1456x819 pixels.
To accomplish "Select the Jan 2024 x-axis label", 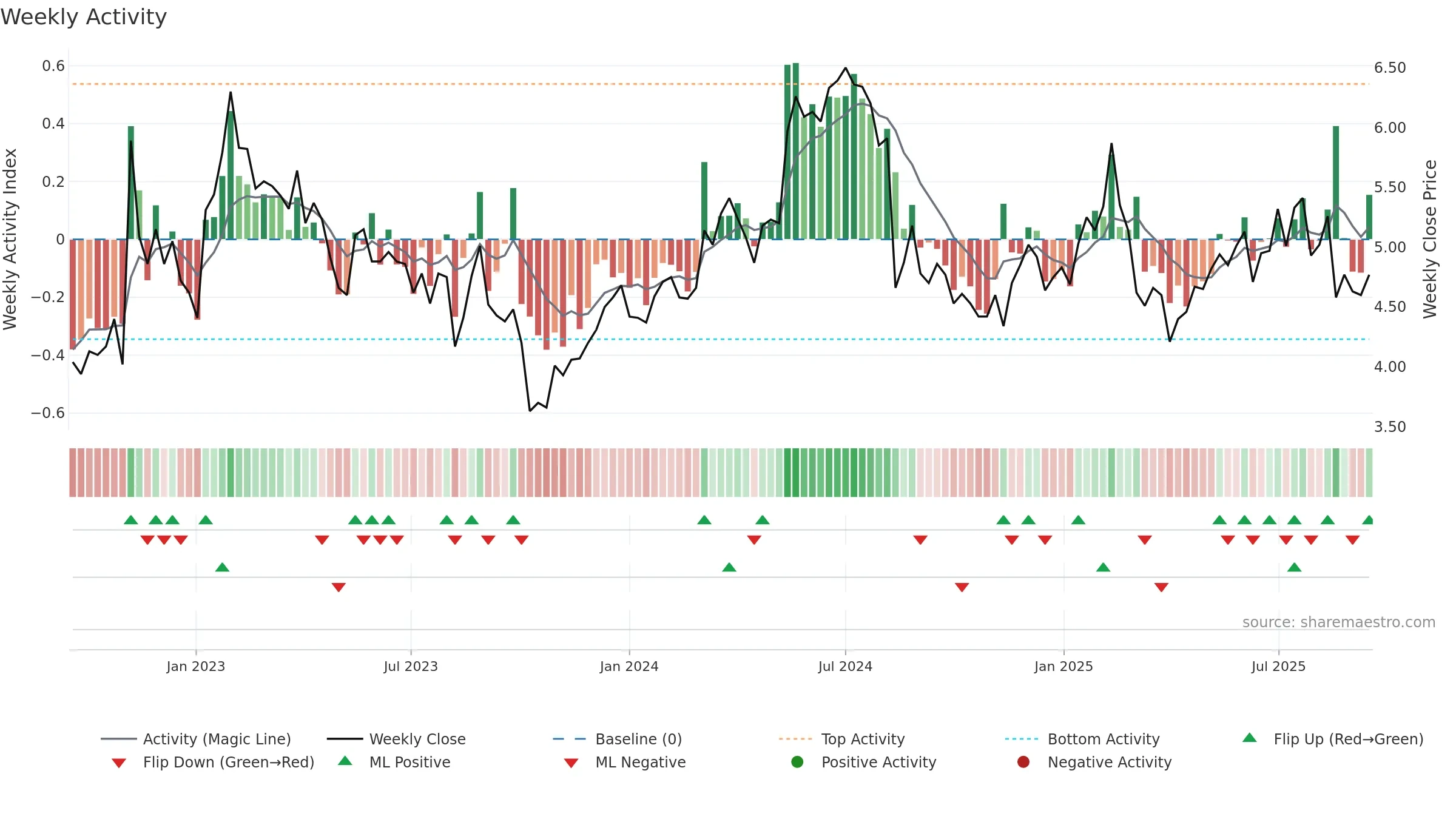I will pyautogui.click(x=629, y=666).
